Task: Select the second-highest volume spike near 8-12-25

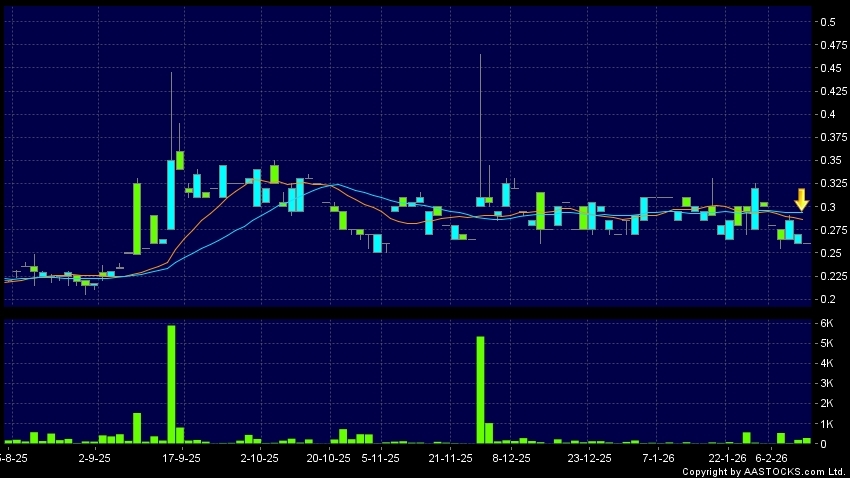Action: (480, 389)
